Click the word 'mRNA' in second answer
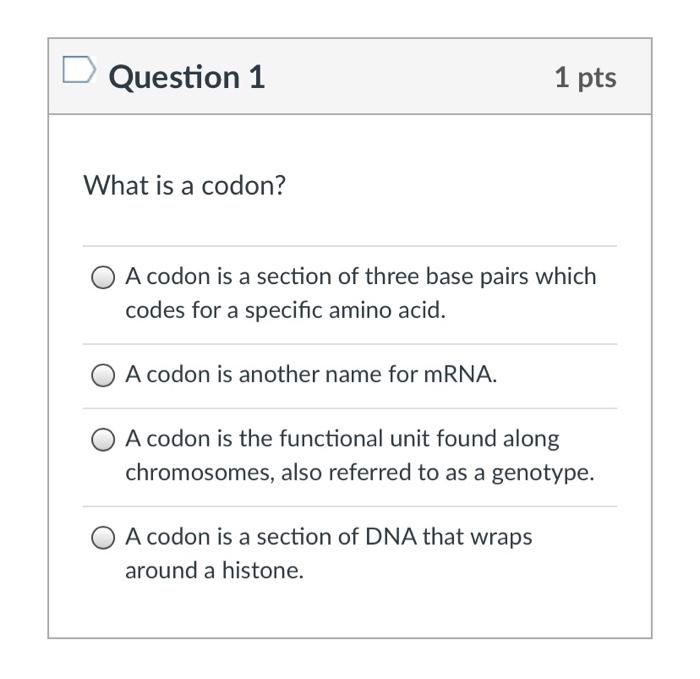The height and width of the screenshot is (679, 700). coord(460,374)
